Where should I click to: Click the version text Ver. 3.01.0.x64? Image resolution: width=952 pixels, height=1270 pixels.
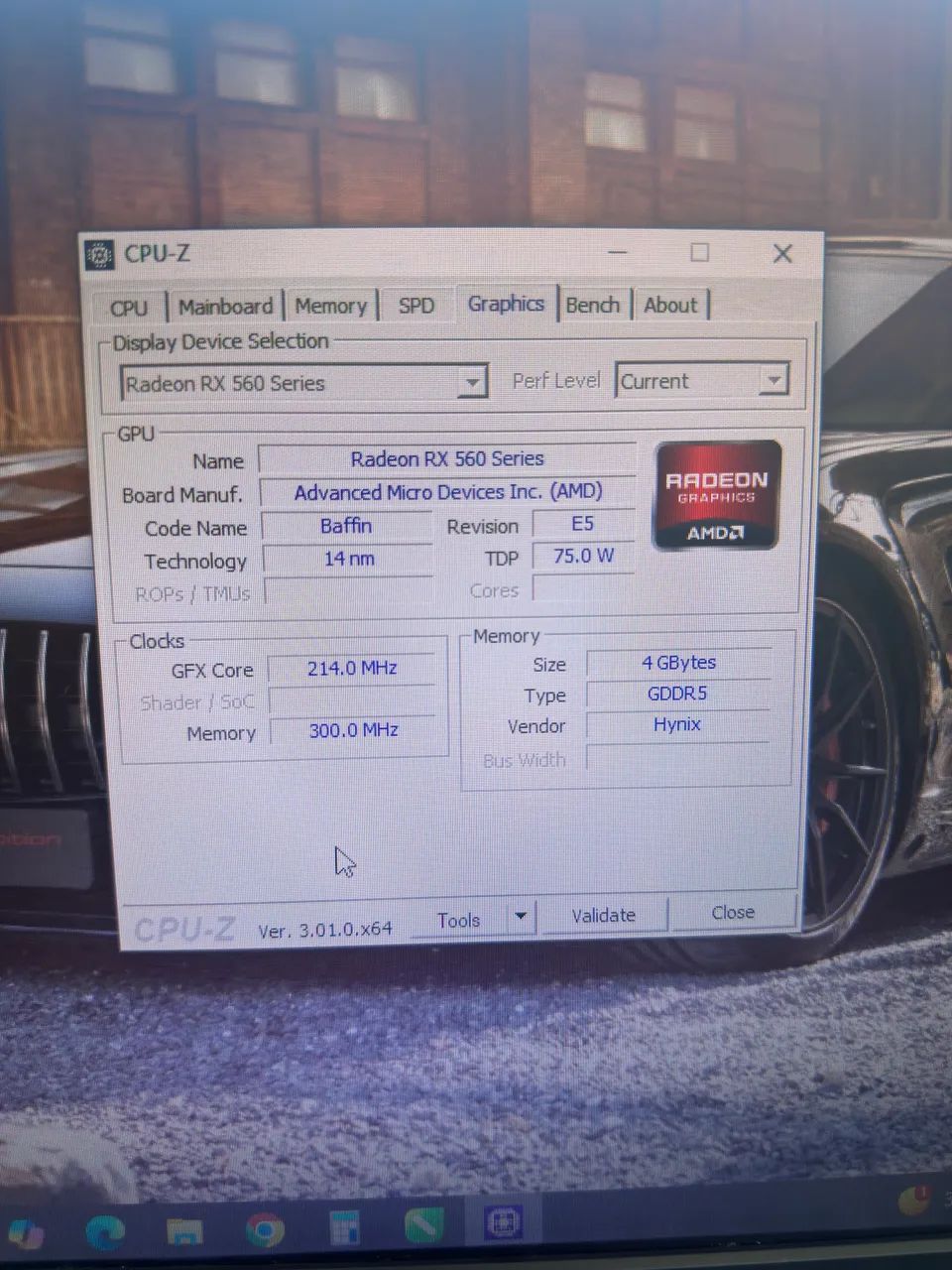(325, 930)
